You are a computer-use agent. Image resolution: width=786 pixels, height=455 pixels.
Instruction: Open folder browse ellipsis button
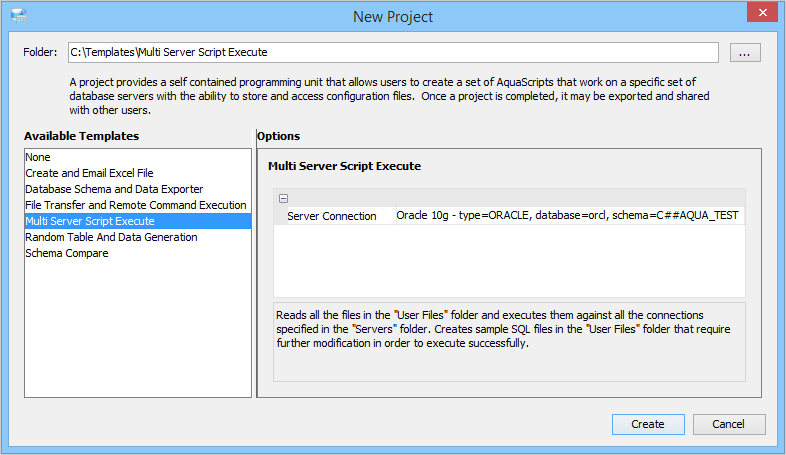coord(744,53)
